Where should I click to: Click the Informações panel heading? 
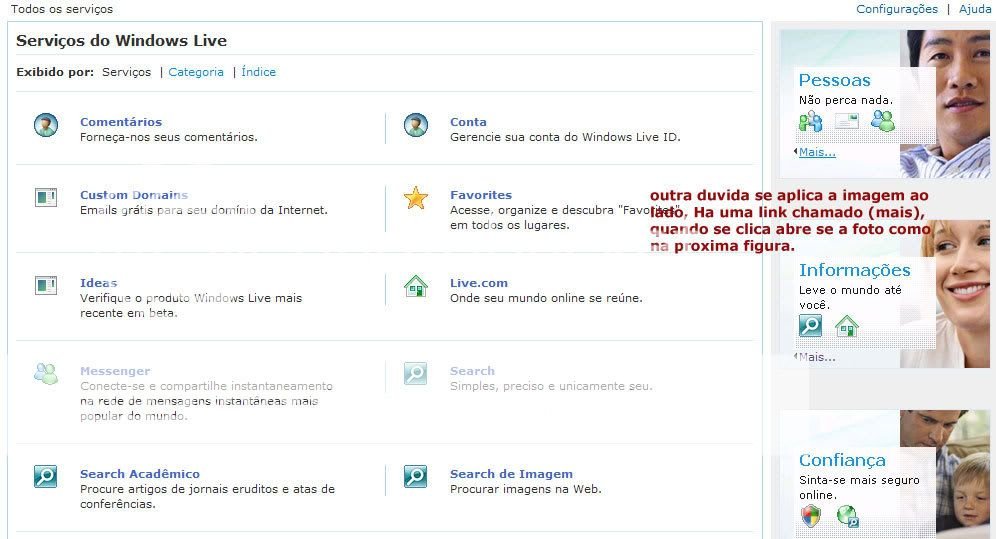854,270
